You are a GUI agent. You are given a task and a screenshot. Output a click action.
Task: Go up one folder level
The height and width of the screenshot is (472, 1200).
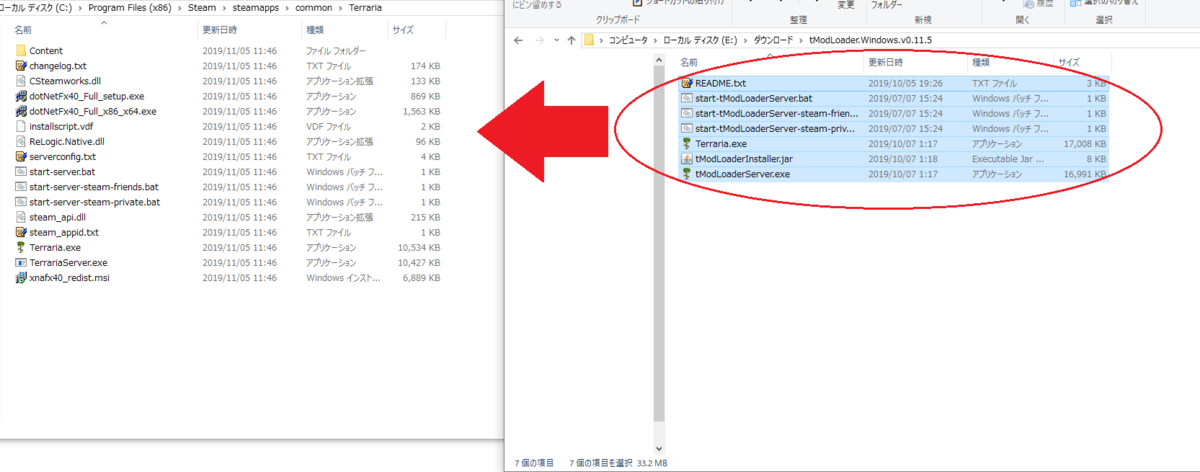tap(572, 40)
